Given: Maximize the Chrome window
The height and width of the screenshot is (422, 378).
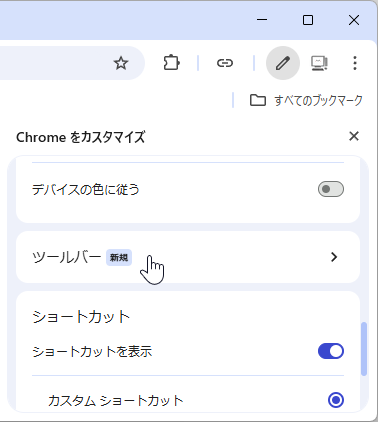Looking at the screenshot, I should pyautogui.click(x=308, y=20).
